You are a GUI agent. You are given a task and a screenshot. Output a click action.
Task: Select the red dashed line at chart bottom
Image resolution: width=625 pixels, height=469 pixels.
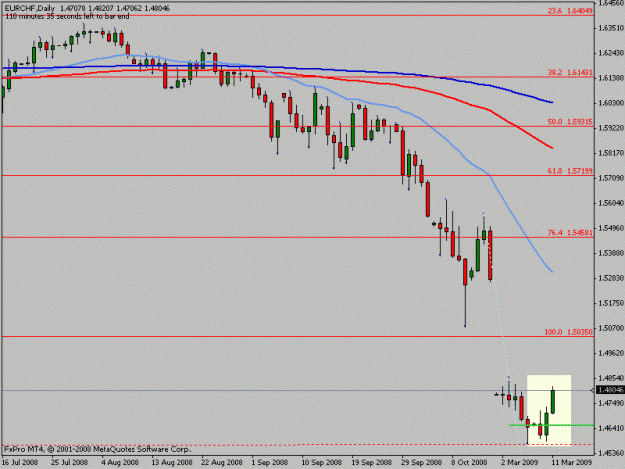coord(298,444)
